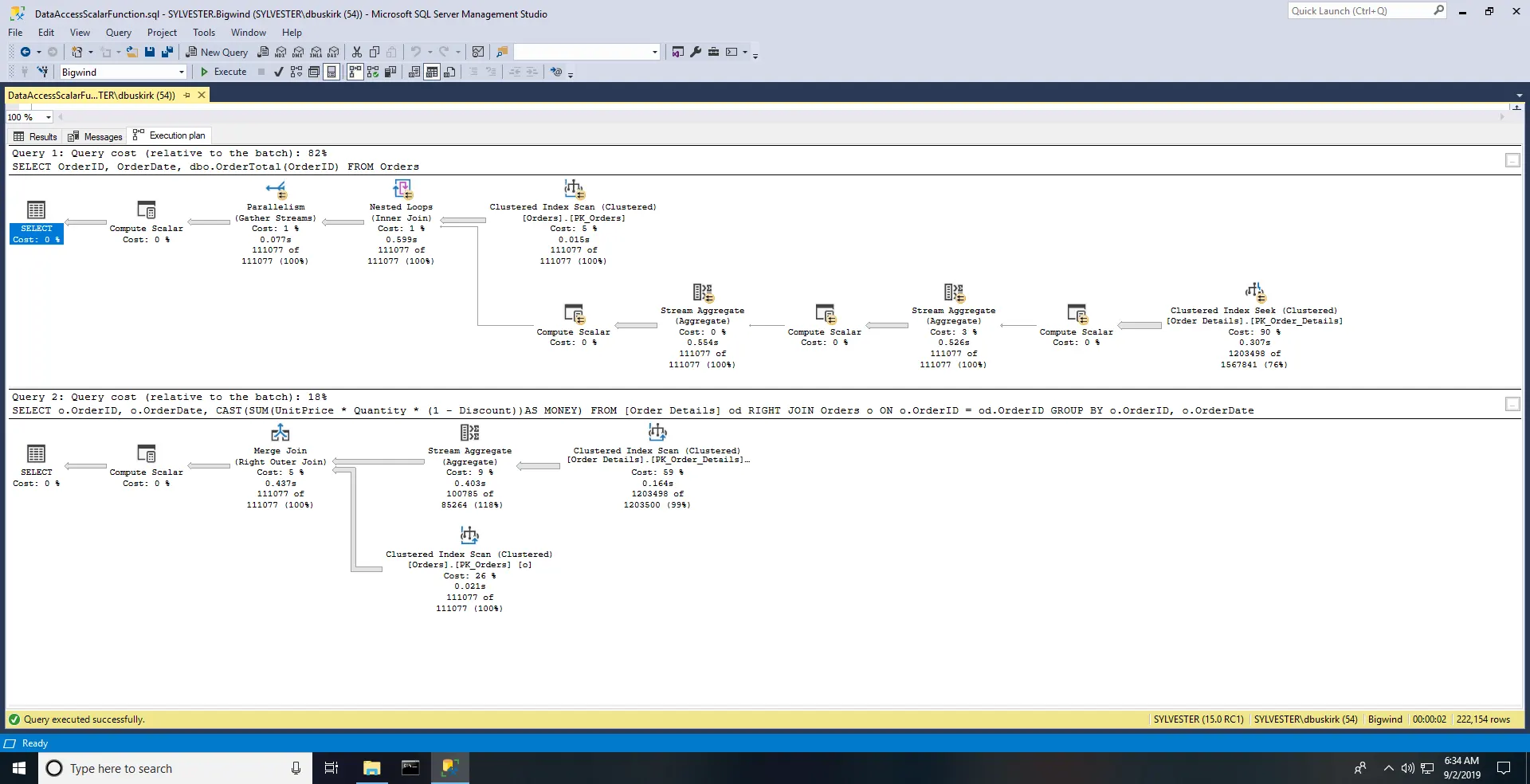Click the Toolbox icon
This screenshot has width=1530, height=784.
(713, 52)
